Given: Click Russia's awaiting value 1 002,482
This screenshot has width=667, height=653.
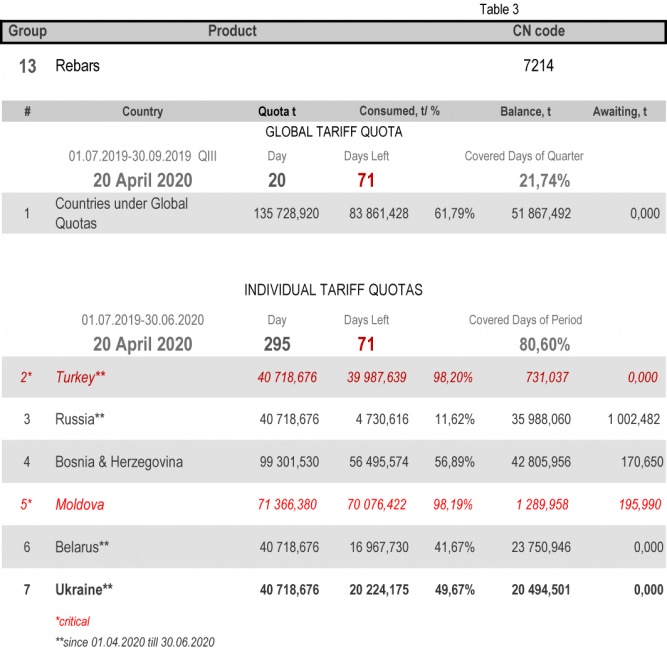Looking at the screenshot, I should pos(626,419).
